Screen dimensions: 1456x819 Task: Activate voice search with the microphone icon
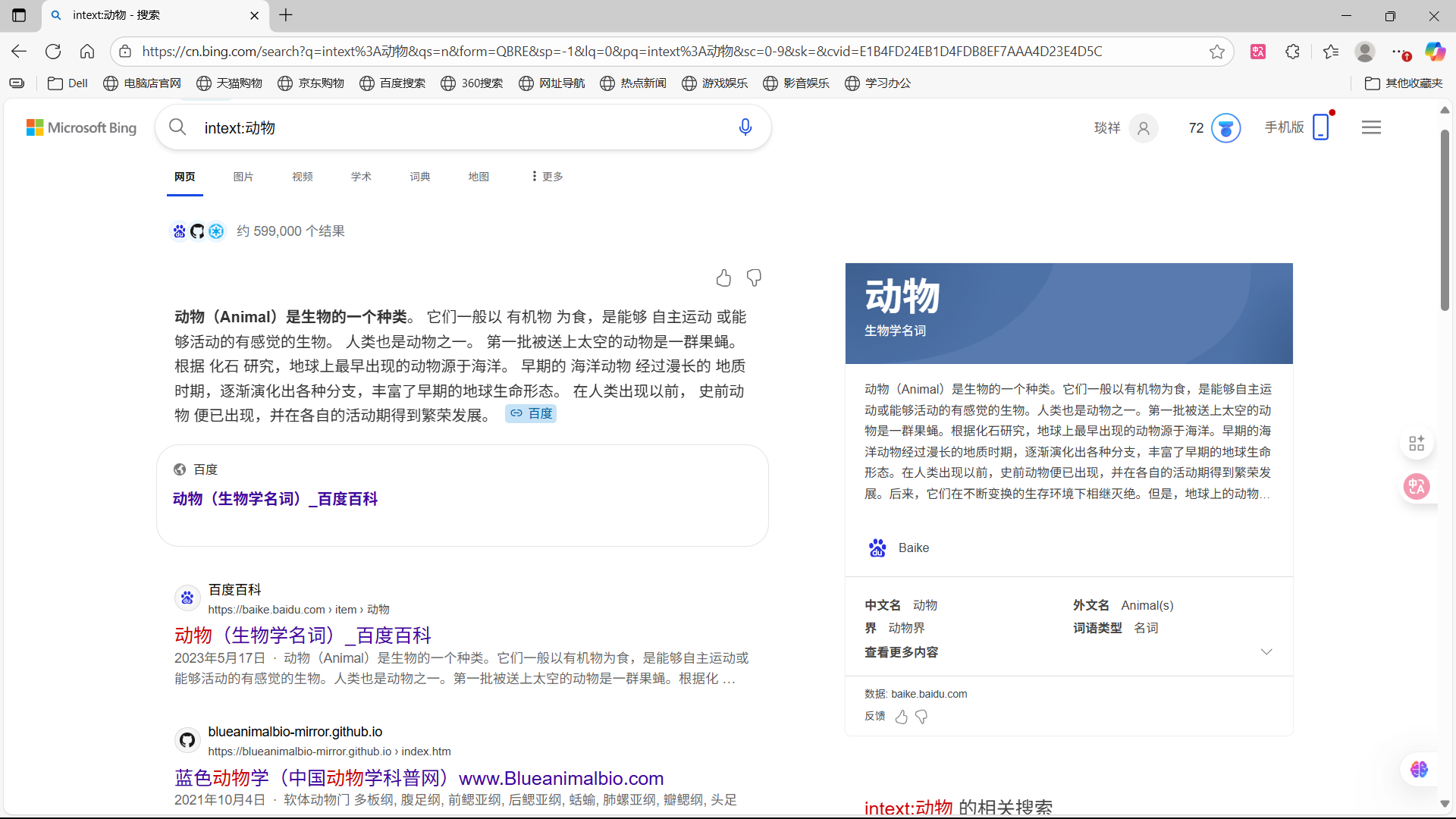point(745,127)
